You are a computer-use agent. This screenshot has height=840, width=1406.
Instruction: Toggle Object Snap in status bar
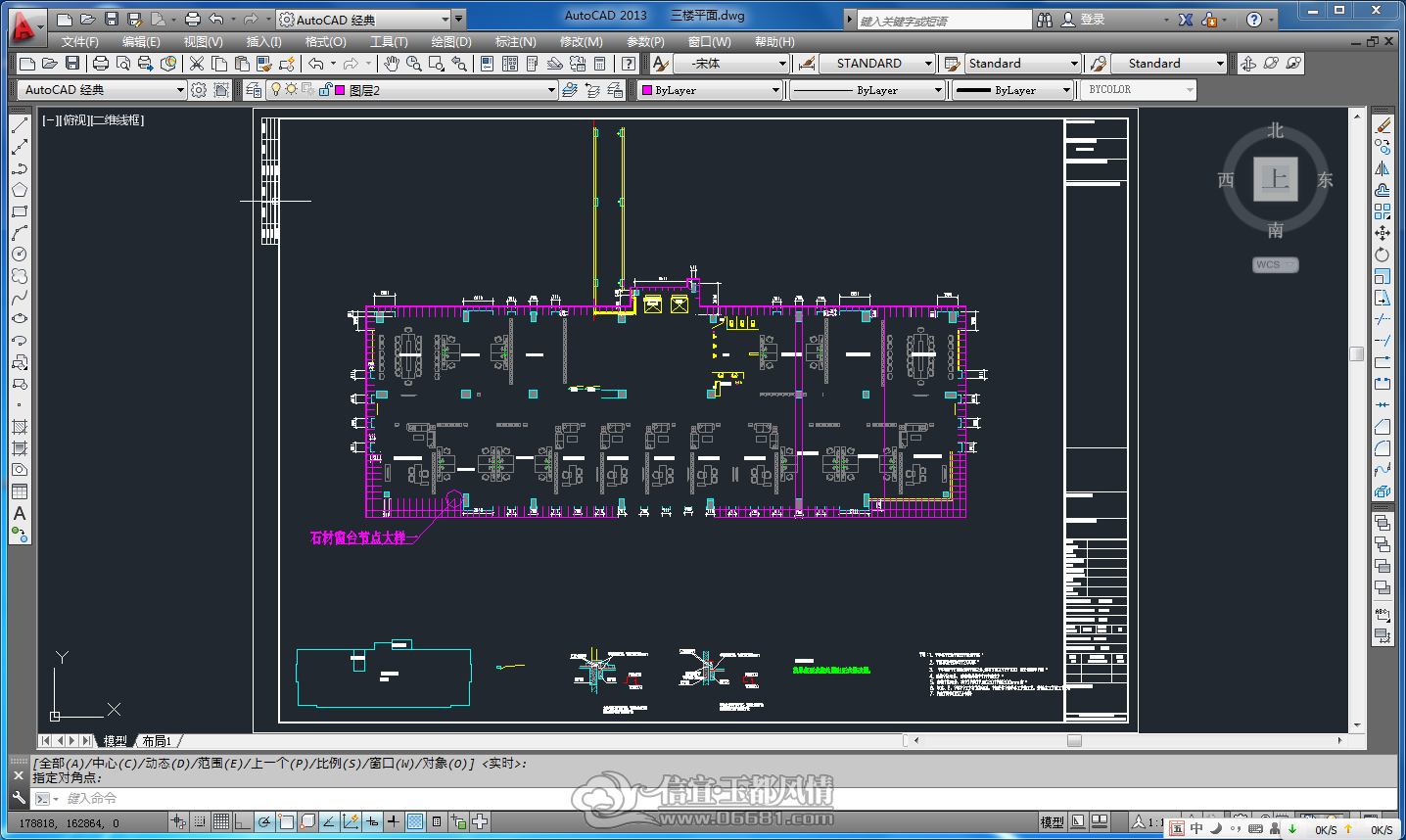coord(286,822)
